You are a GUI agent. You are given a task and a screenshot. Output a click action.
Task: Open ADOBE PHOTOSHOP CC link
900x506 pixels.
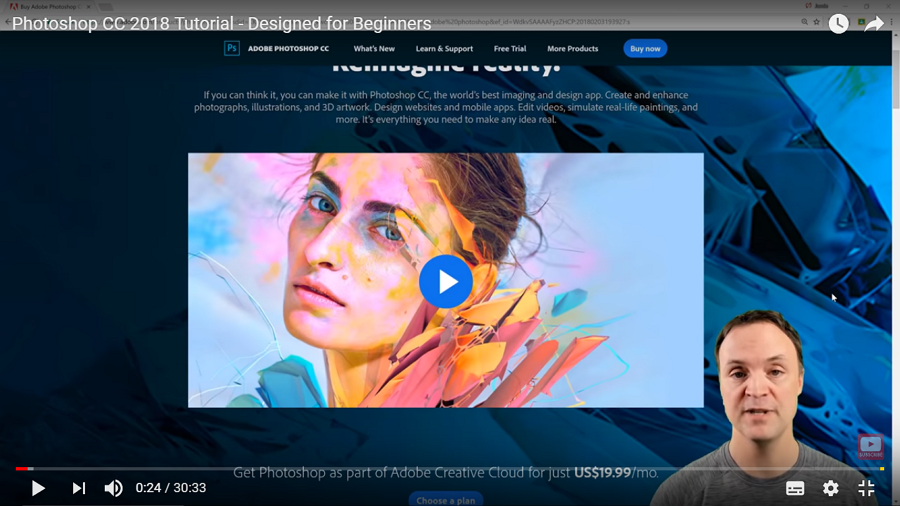[x=288, y=49]
